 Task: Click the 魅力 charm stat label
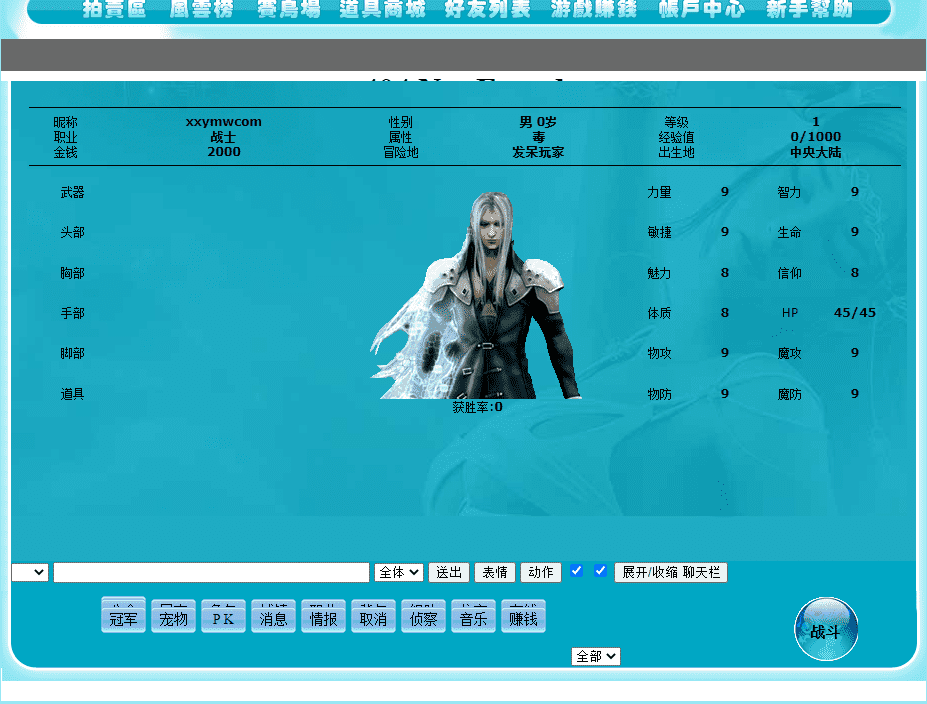(x=659, y=273)
